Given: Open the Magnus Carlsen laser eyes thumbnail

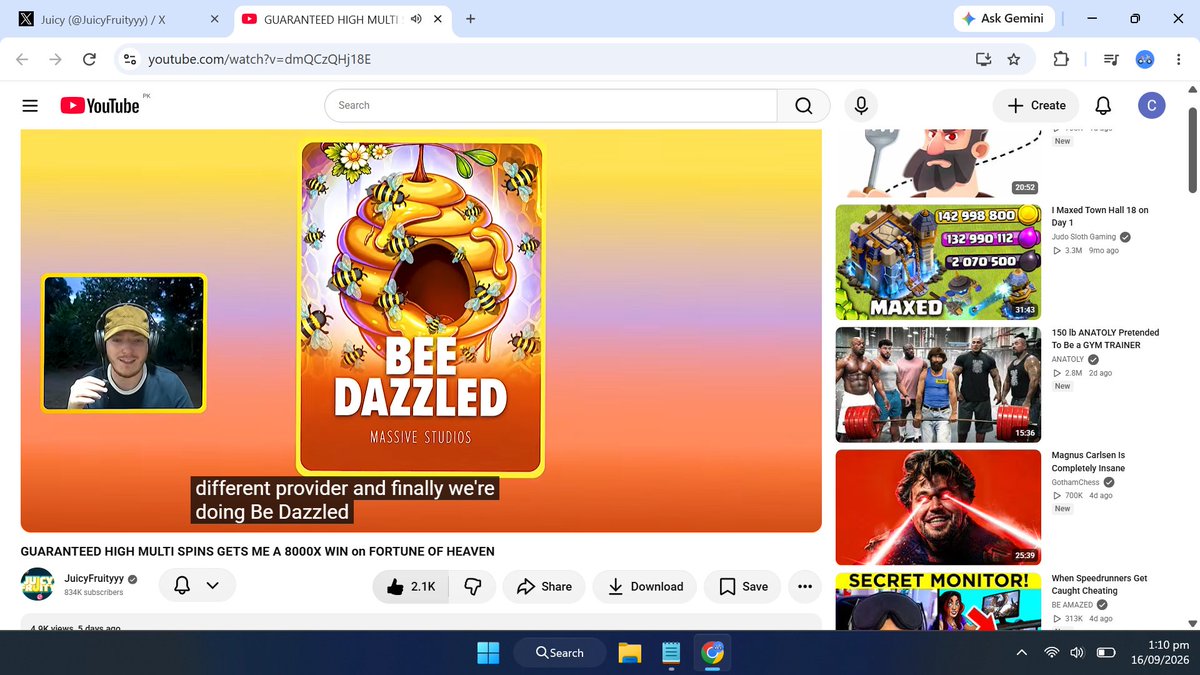Looking at the screenshot, I should click(938, 507).
